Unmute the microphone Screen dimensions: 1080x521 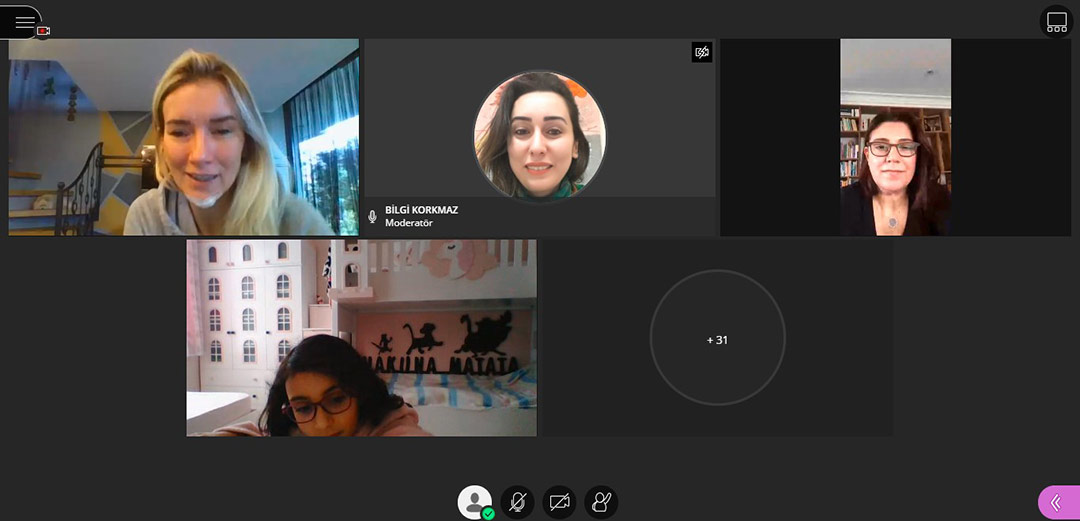(x=517, y=501)
